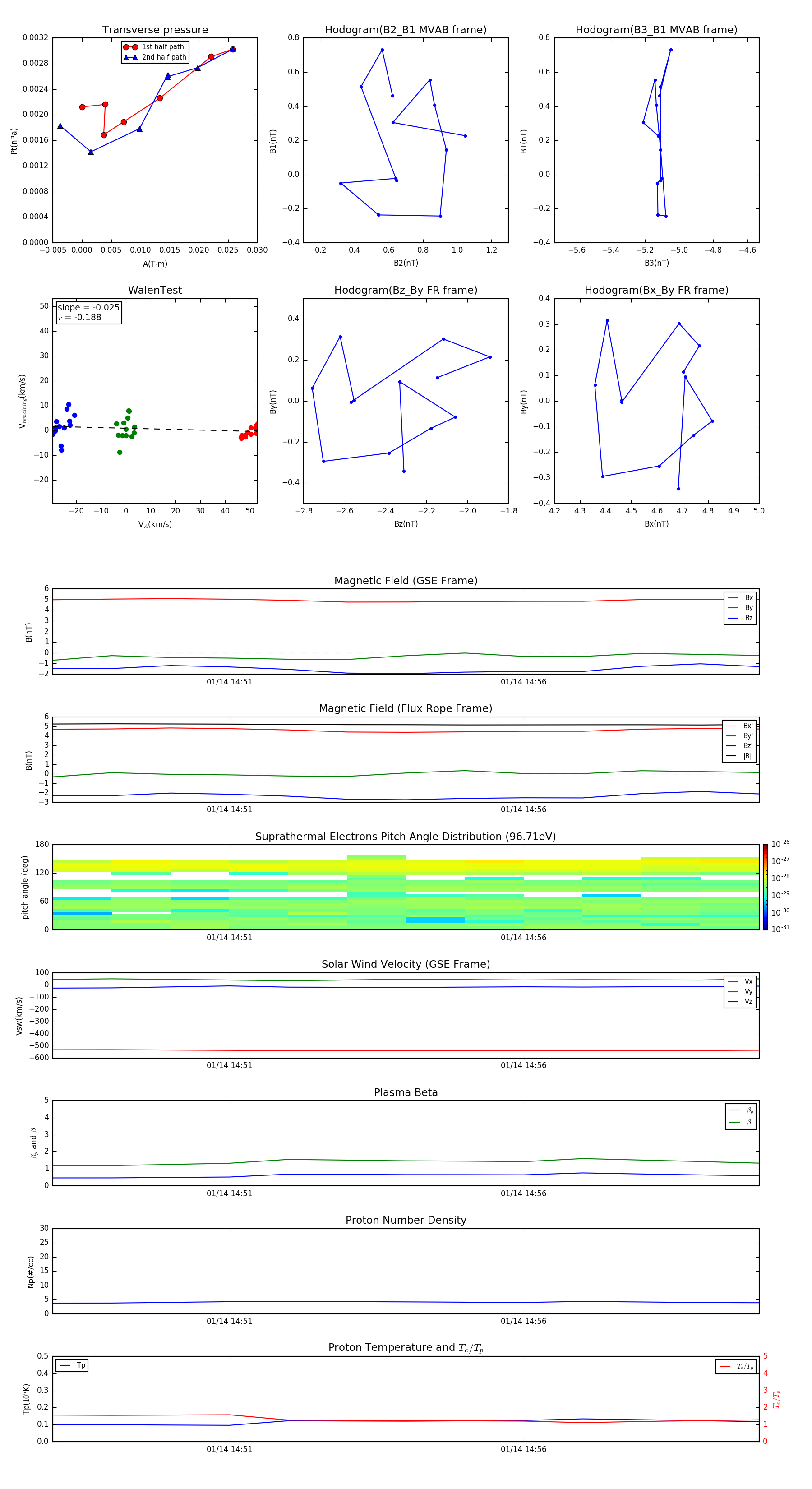
Task: Select the 'Vz' legend entry
Action: 740,1002
